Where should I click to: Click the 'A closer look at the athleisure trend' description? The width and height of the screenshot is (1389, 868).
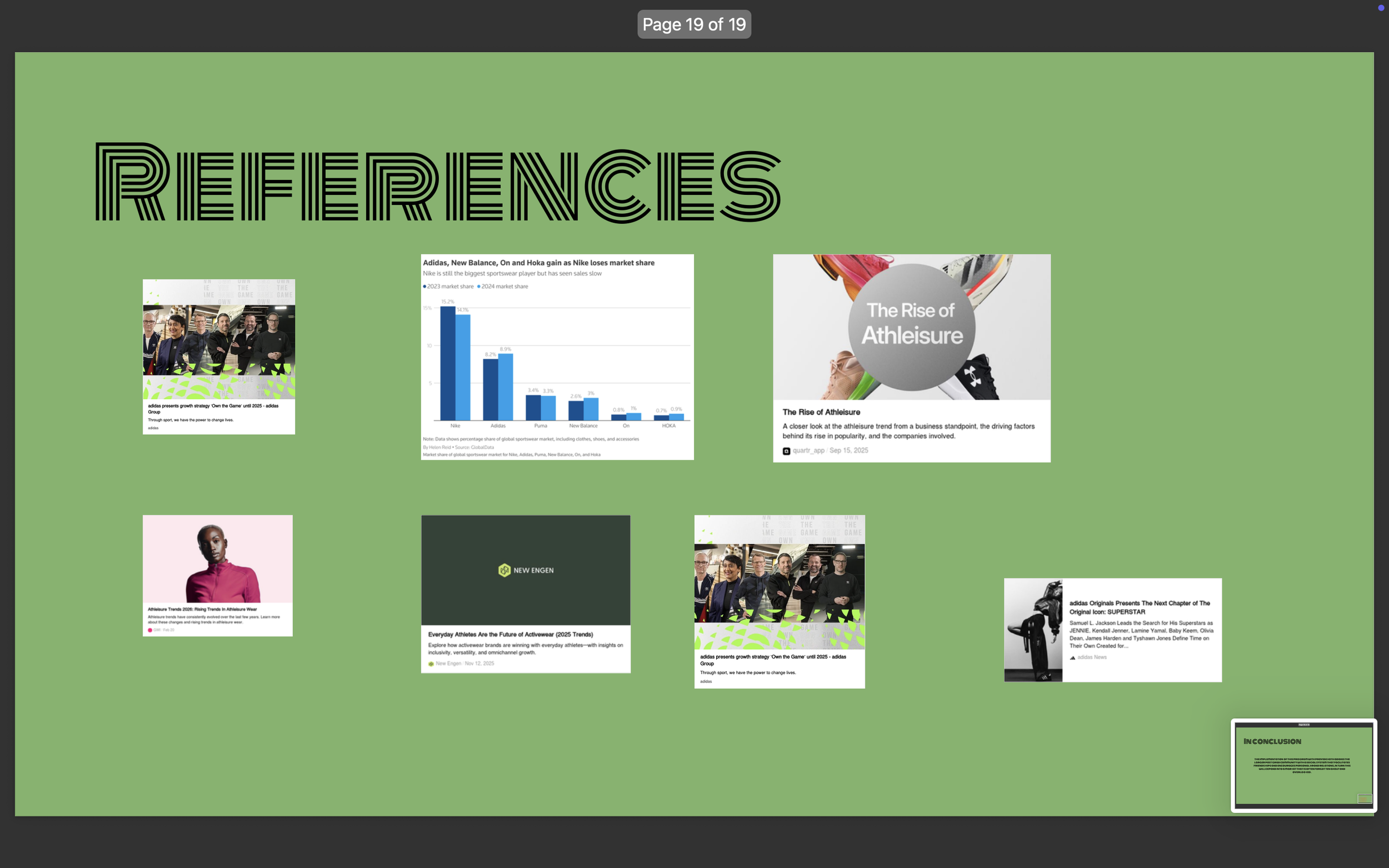tap(908, 431)
